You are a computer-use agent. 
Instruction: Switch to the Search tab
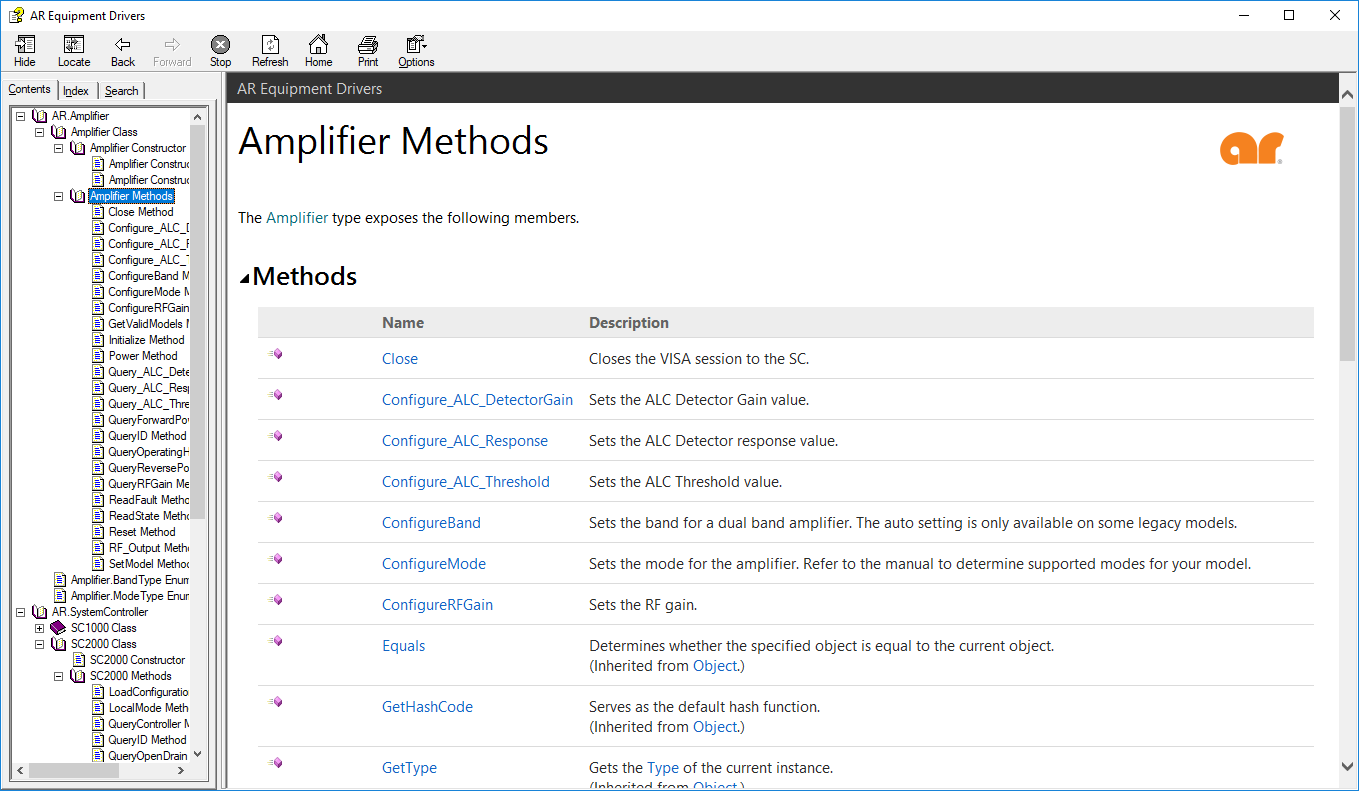point(122,91)
